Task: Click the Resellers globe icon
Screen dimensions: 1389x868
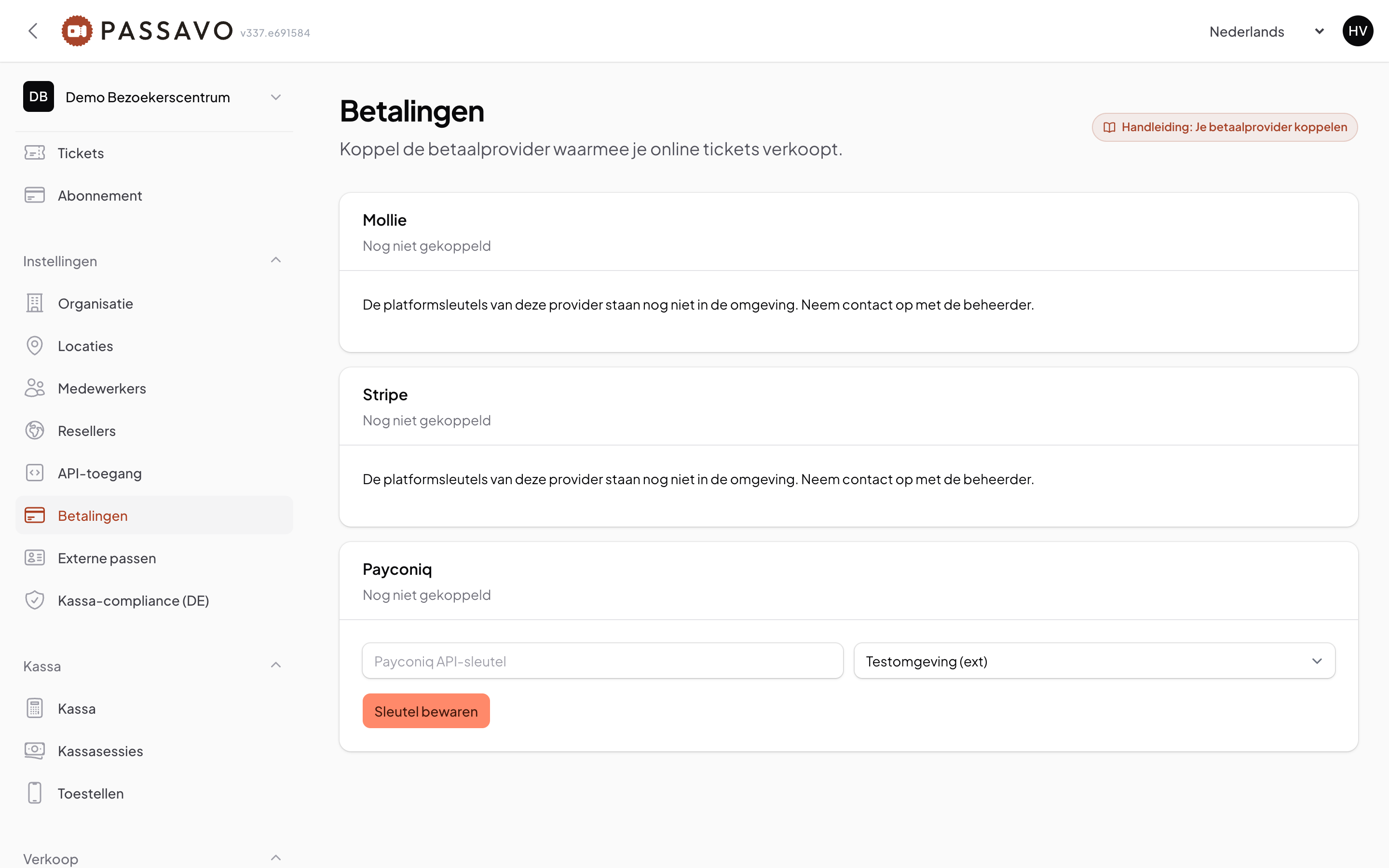Action: point(35,431)
